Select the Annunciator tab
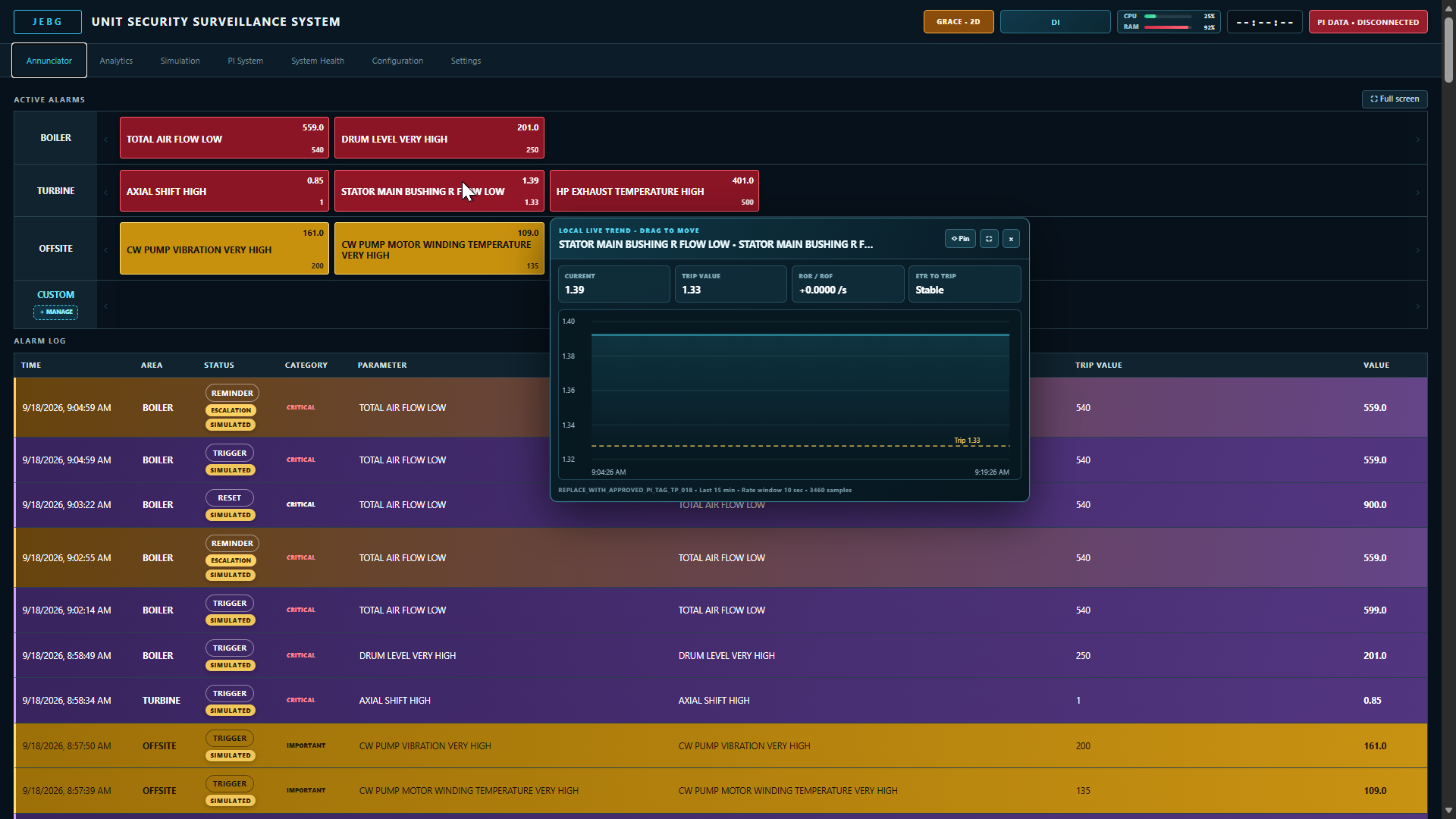 (49, 61)
